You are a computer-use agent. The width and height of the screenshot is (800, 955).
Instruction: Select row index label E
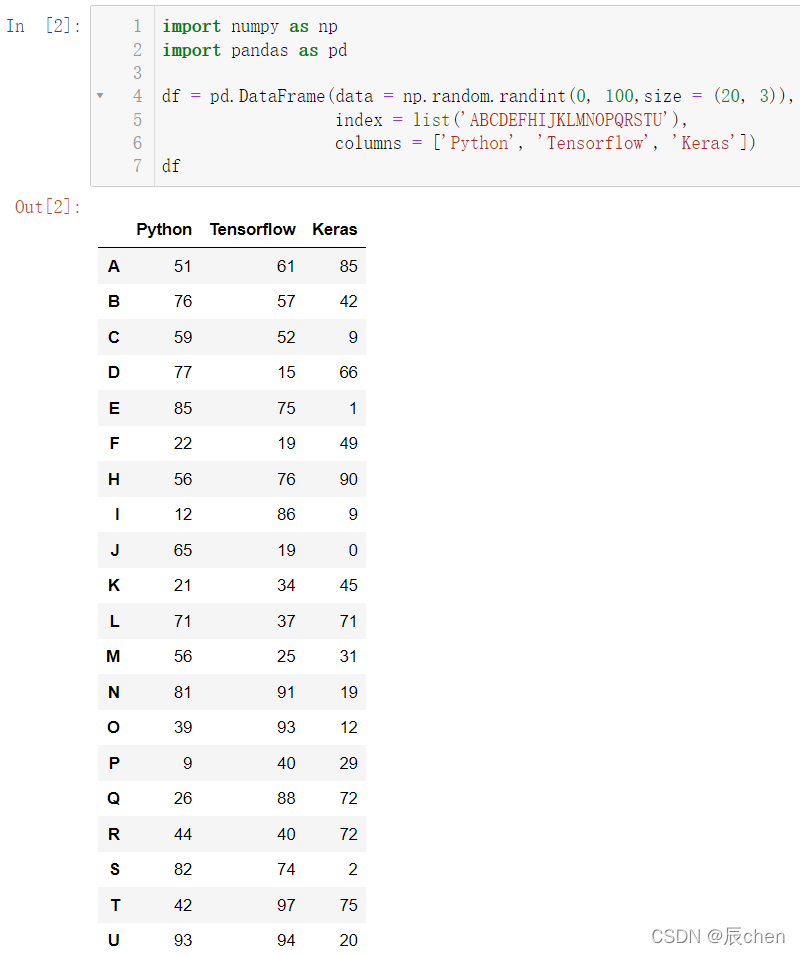(x=114, y=408)
